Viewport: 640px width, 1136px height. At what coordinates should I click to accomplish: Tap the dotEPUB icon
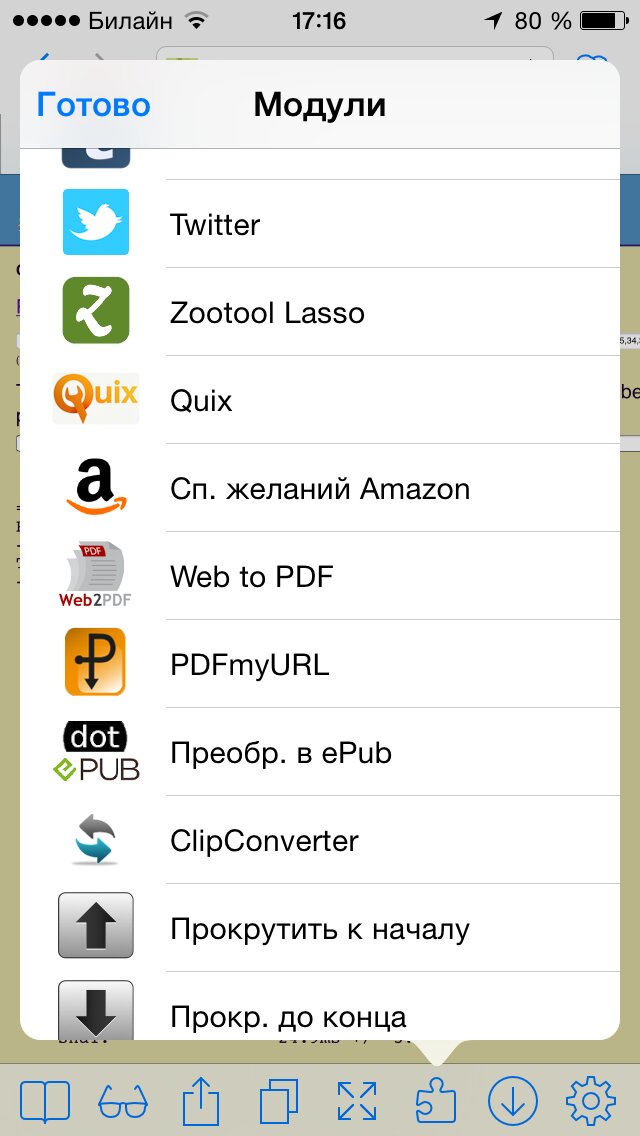click(96, 751)
